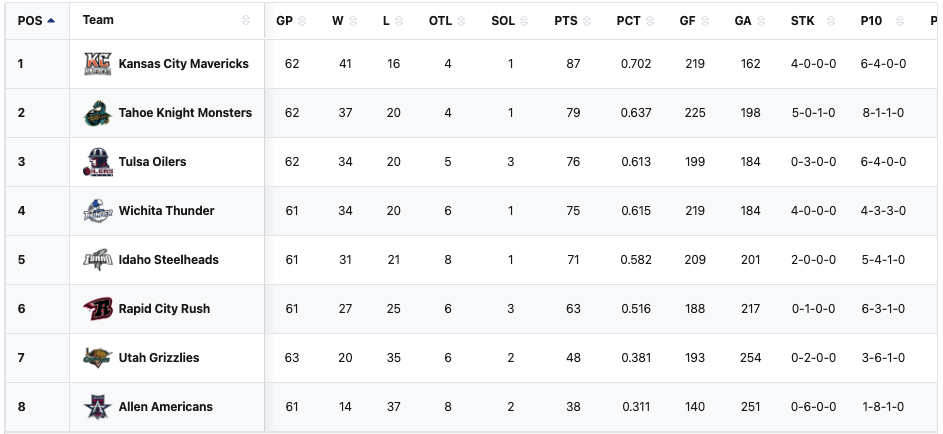
Task: Click the Rapid City Rush logo
Action: point(98,309)
